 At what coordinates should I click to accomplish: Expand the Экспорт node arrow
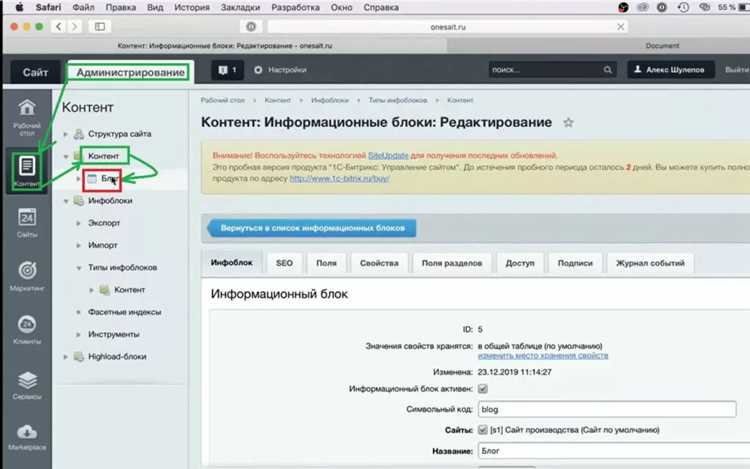click(x=78, y=223)
